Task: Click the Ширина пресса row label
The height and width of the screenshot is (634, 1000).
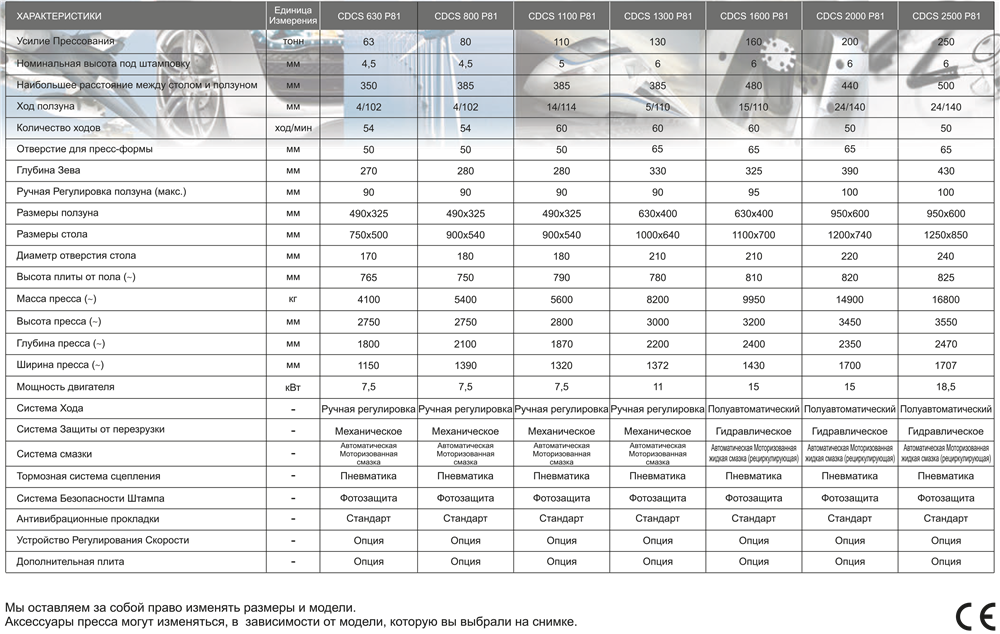Action: 59,365
